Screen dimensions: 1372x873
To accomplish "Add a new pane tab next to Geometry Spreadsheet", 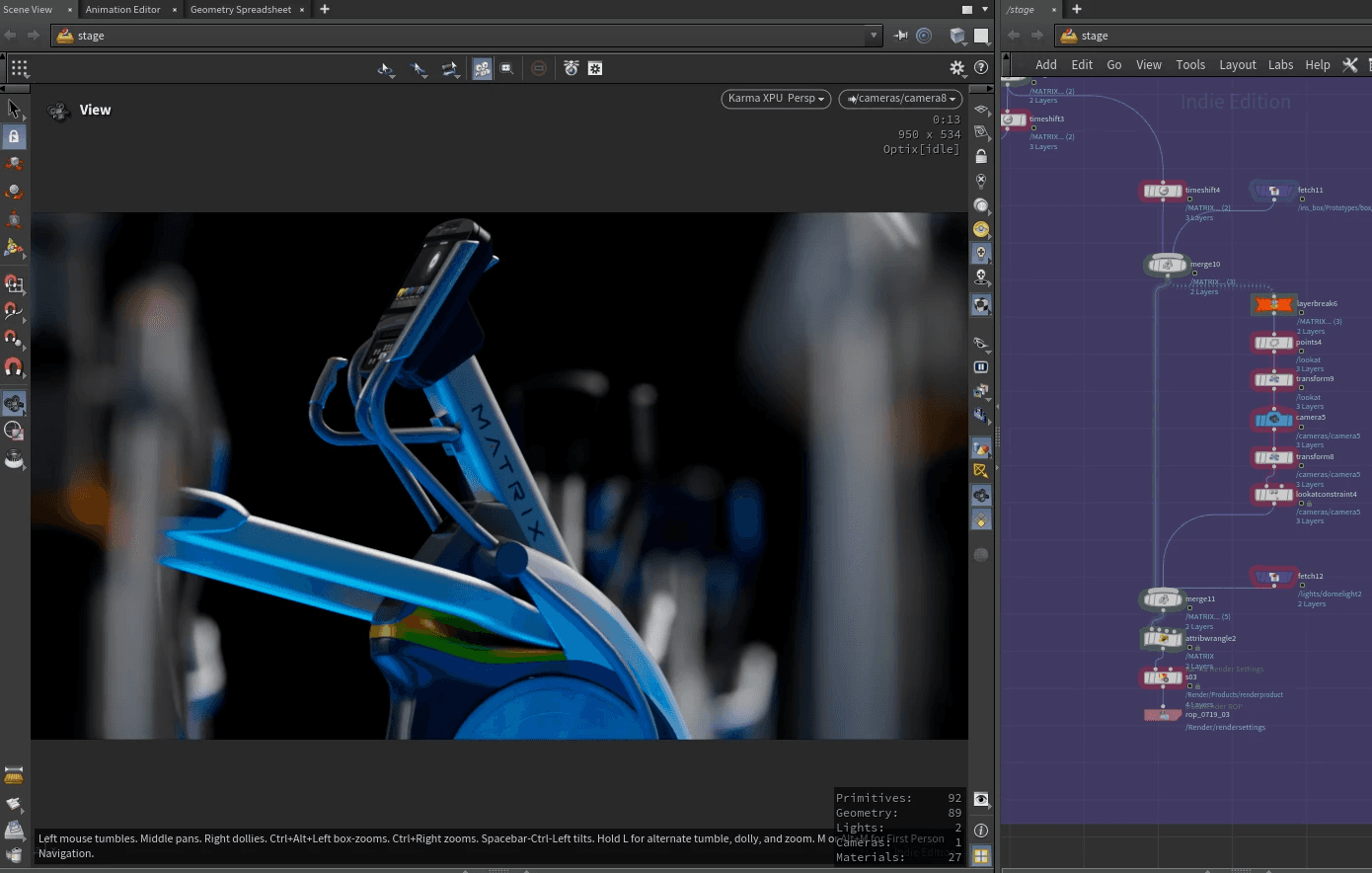I will 325,9.
